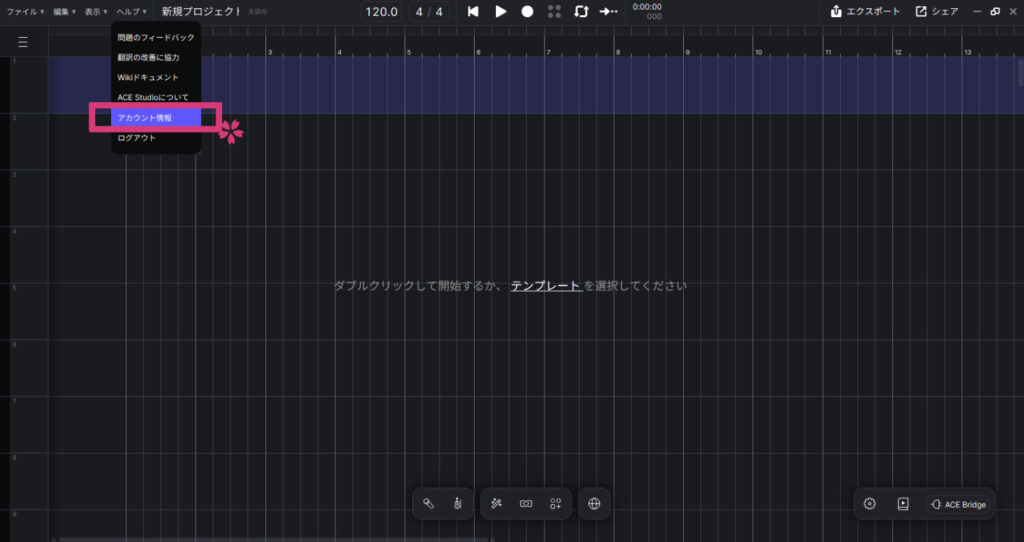The image size is (1024, 542).
Task: Select ログアウト from the help menu
Action: coord(137,138)
